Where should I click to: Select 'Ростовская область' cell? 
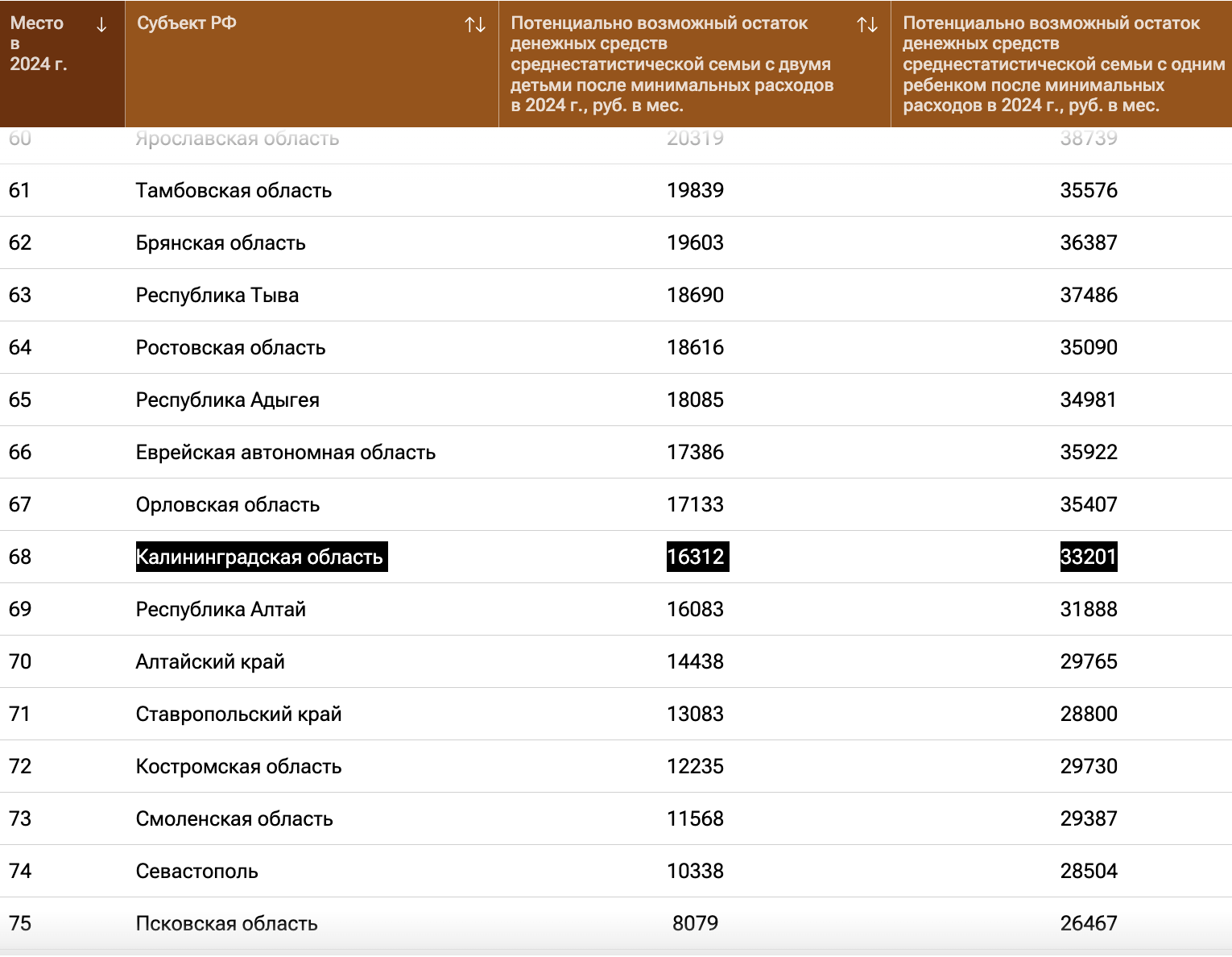coord(230,347)
